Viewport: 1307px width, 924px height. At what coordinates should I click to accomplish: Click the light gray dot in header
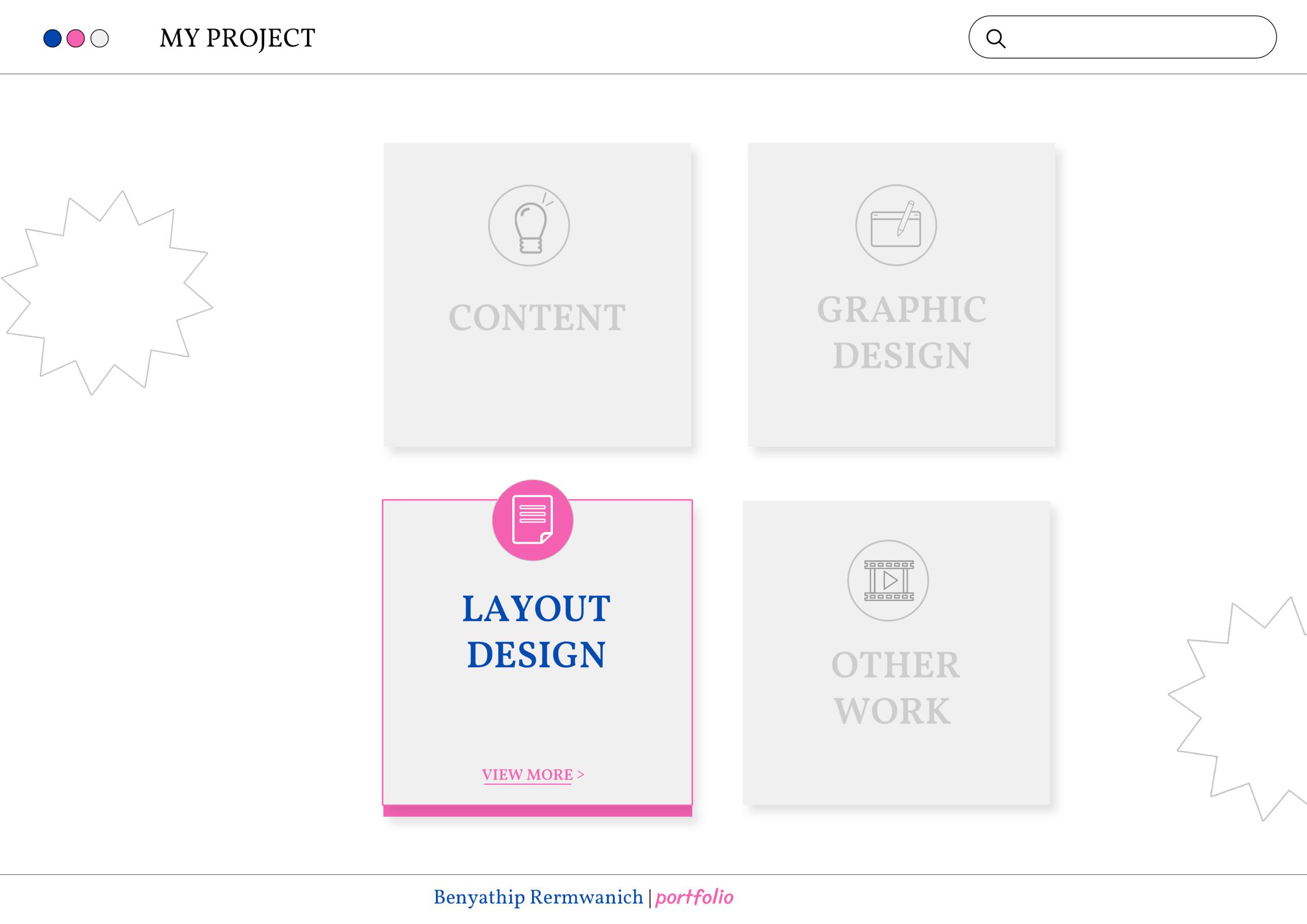(100, 39)
